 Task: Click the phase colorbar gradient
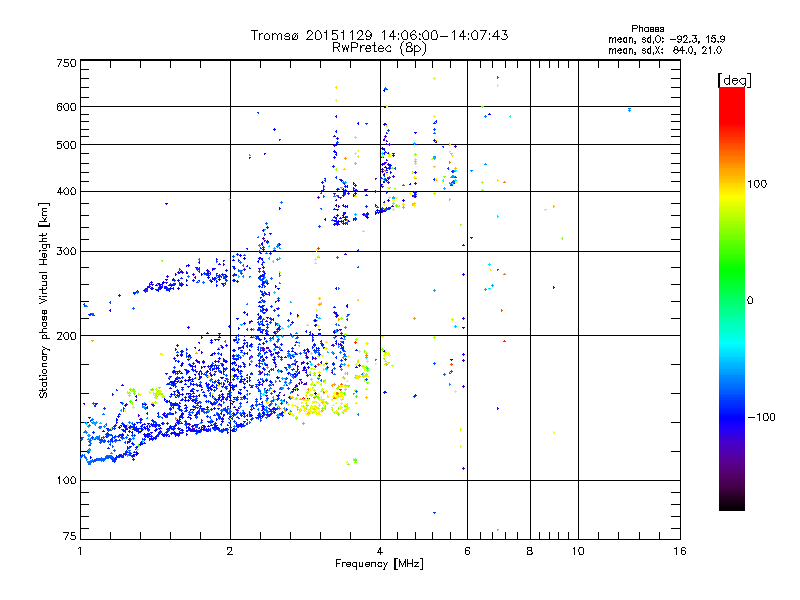pos(732,298)
